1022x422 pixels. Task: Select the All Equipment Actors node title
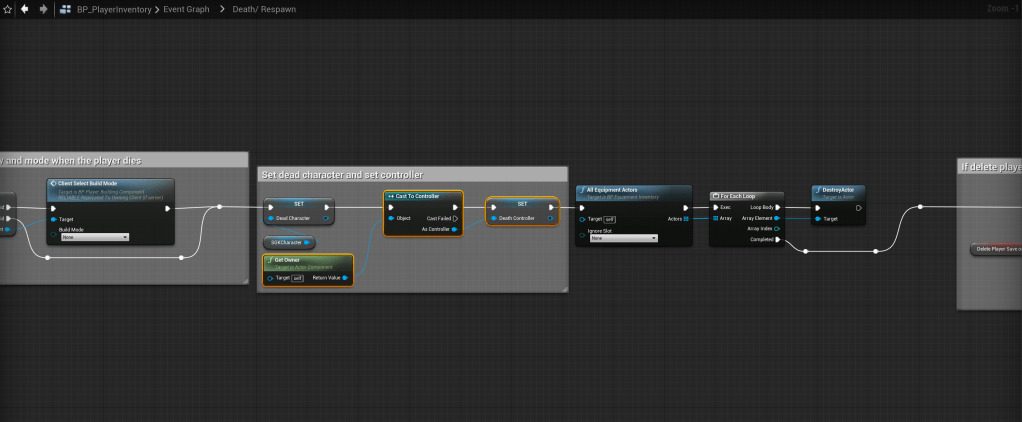coord(611,190)
